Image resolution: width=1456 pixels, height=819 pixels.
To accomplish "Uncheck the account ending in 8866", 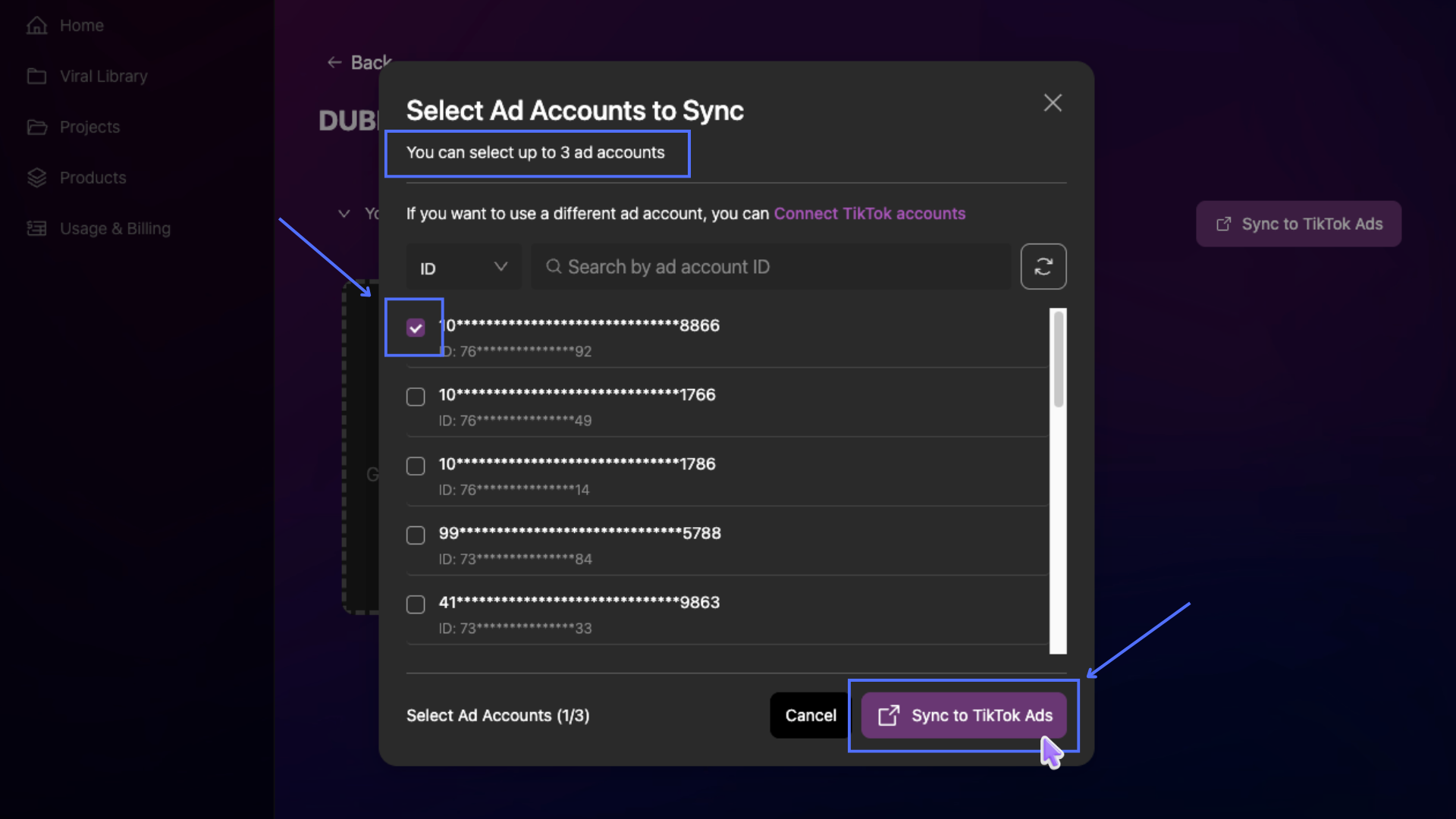I will coord(416,328).
